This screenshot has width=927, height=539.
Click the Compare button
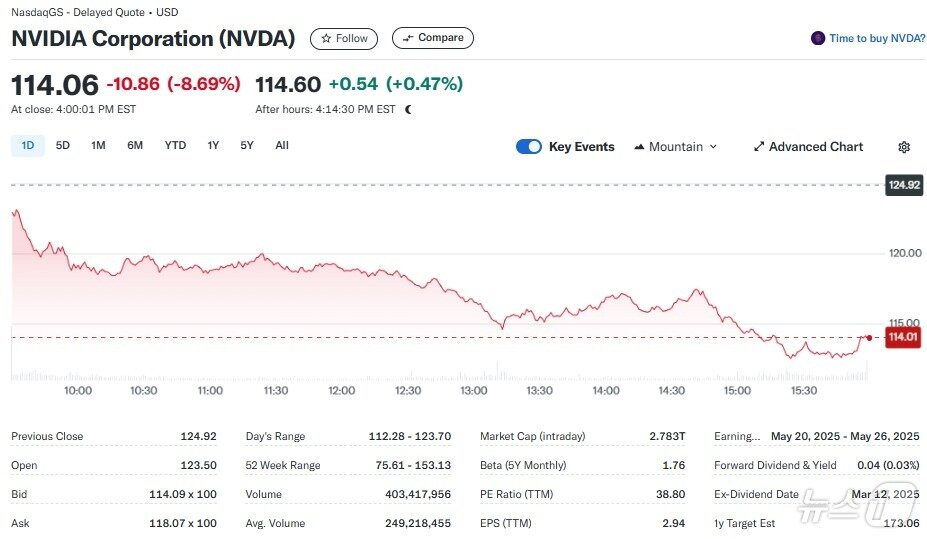point(433,39)
